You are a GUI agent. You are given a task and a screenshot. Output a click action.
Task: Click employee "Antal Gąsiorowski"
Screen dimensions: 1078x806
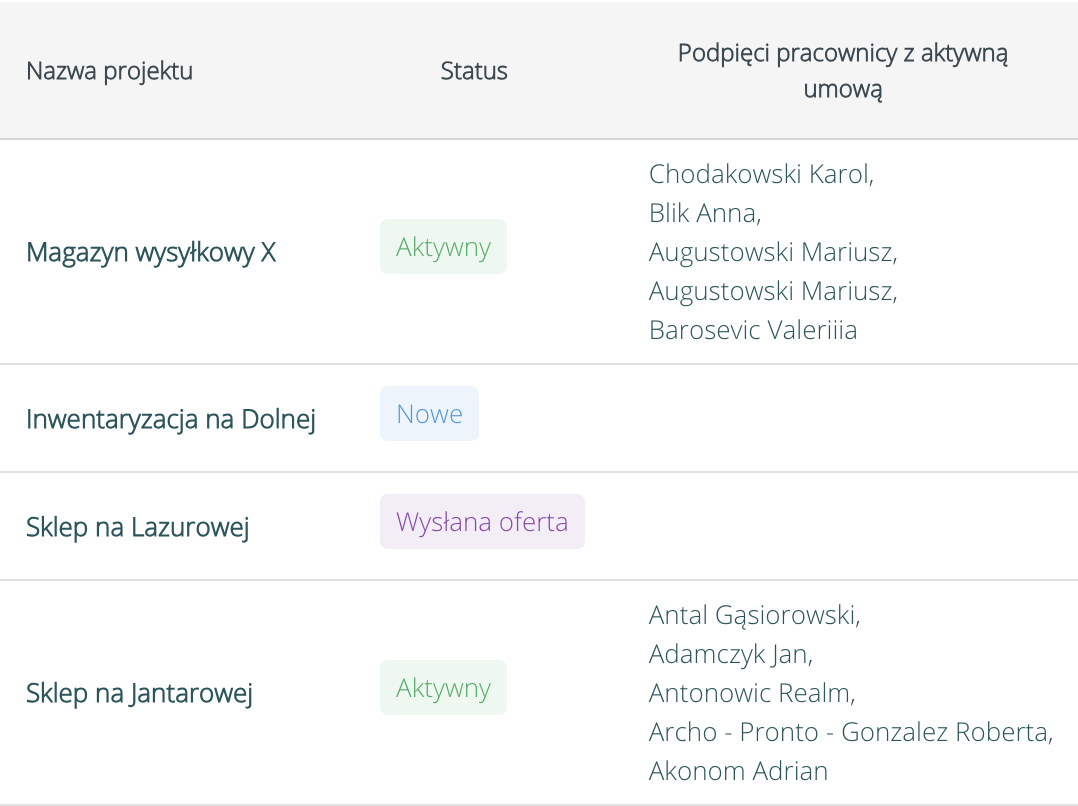(x=755, y=614)
